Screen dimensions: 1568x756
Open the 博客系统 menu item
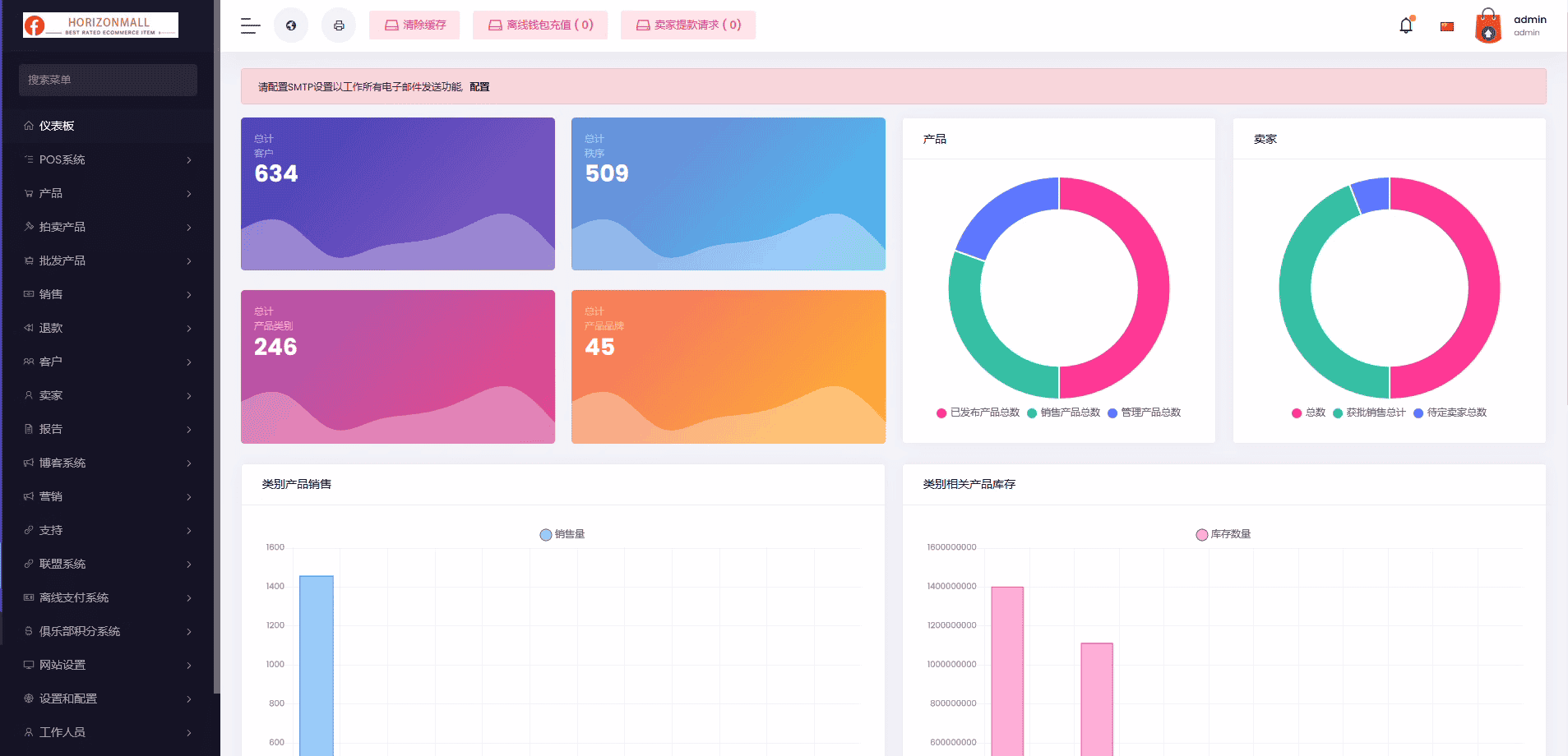click(x=108, y=463)
